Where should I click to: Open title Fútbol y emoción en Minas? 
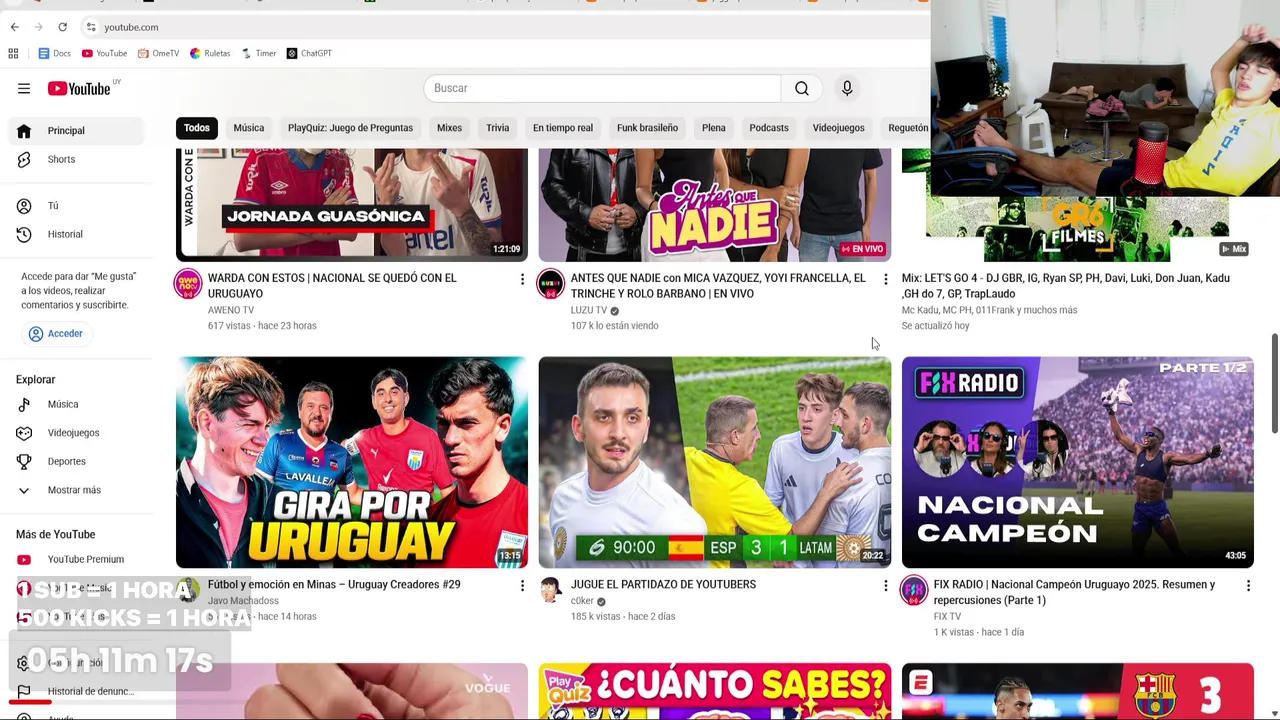pyautogui.click(x=334, y=585)
